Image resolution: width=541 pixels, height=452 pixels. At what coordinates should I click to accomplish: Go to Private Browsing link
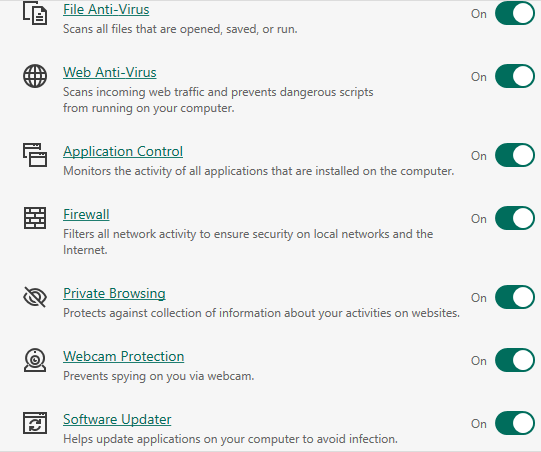(x=114, y=294)
